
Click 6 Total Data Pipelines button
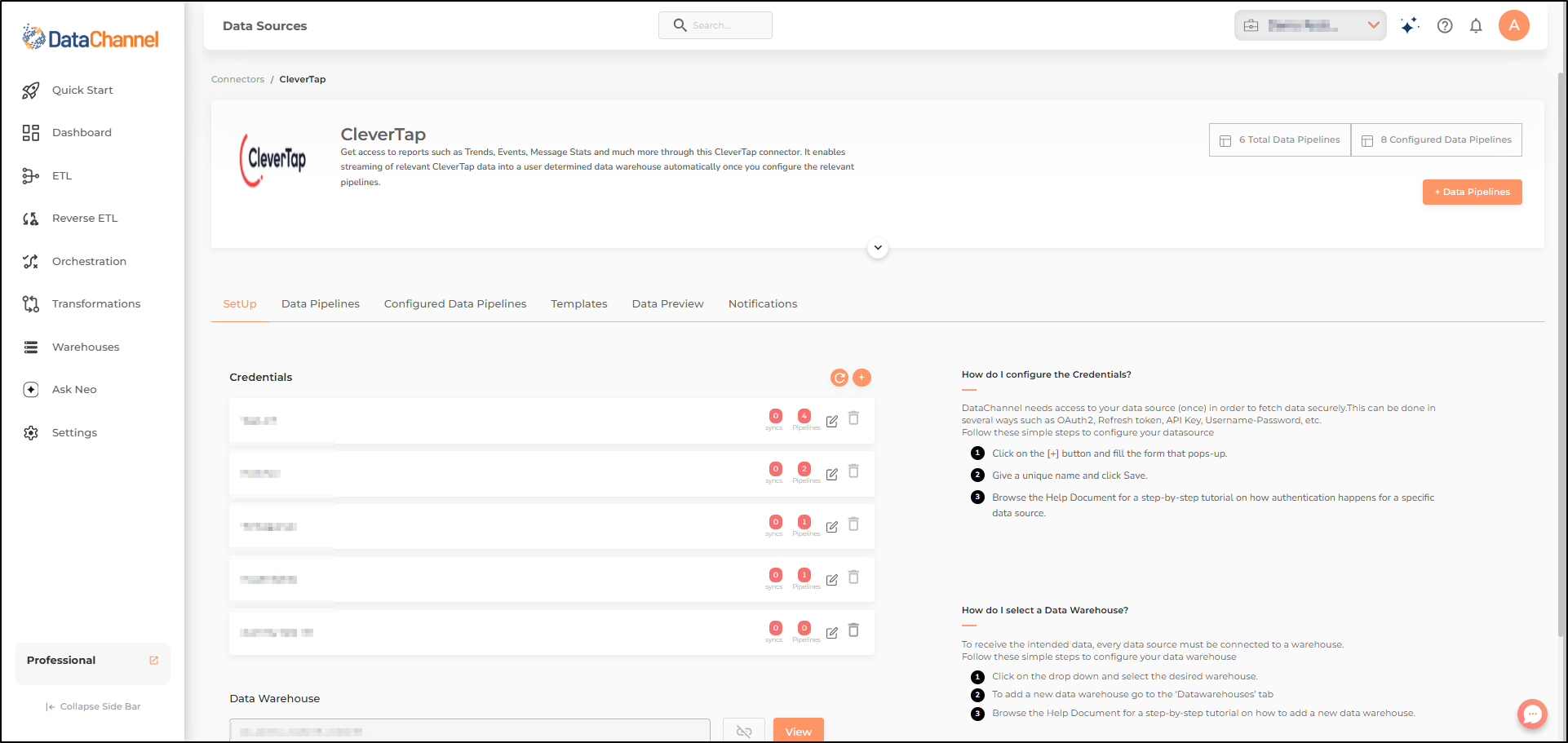(1280, 140)
